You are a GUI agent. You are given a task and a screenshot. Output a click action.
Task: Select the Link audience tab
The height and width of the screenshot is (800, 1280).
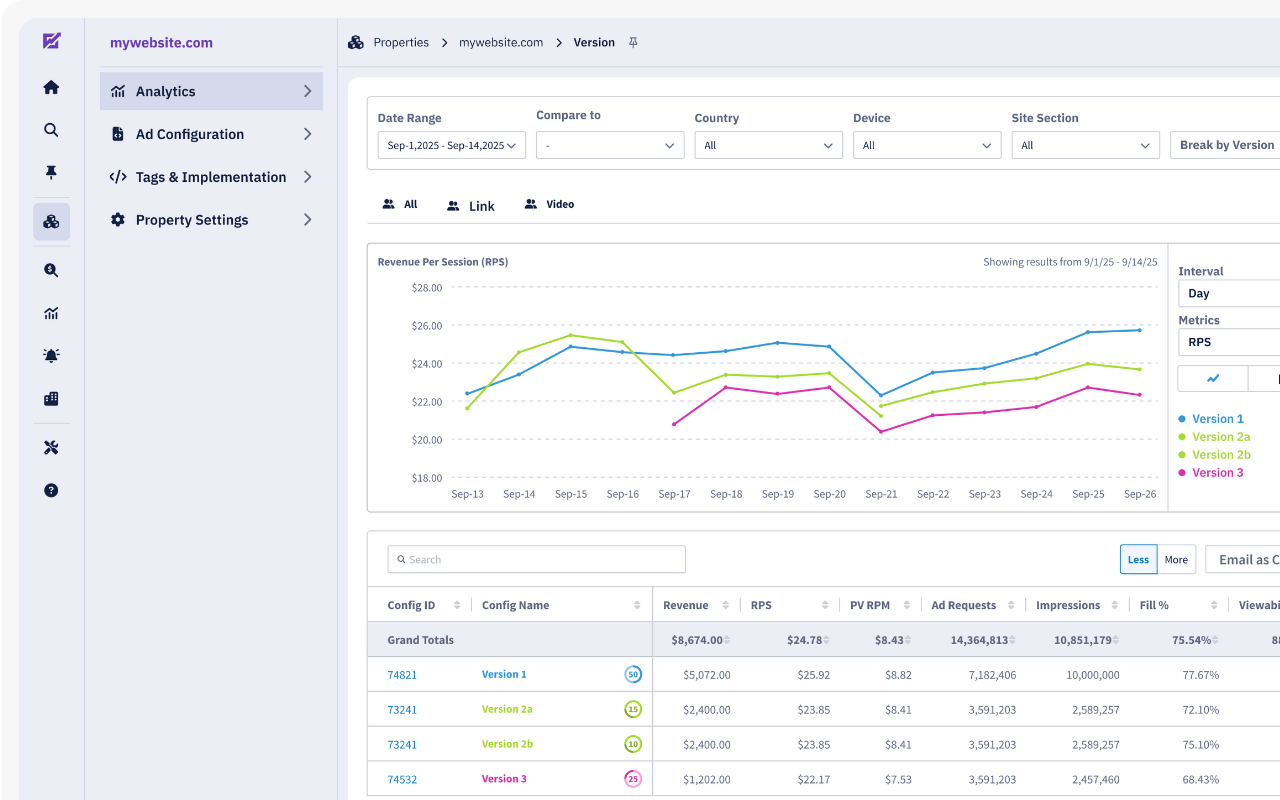point(471,205)
